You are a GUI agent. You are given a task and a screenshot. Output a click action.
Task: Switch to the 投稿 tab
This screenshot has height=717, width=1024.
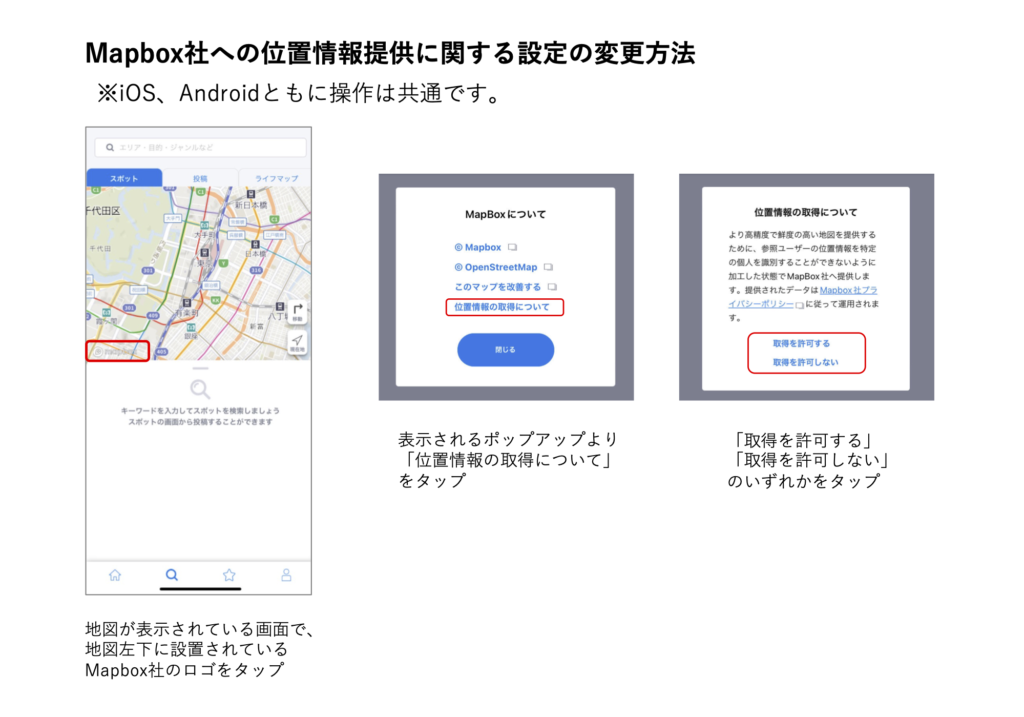click(x=200, y=178)
